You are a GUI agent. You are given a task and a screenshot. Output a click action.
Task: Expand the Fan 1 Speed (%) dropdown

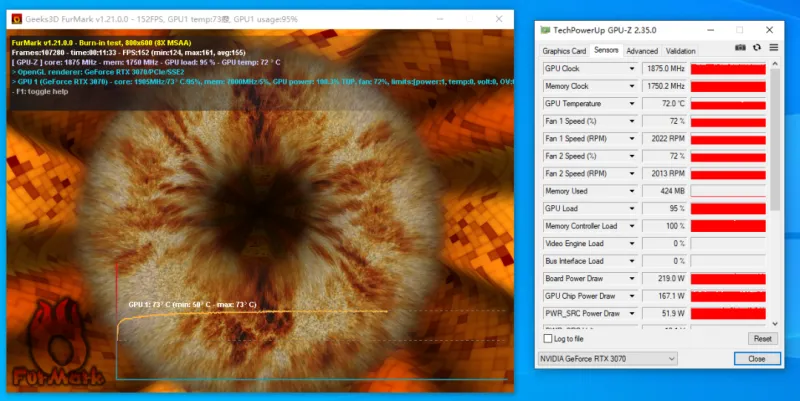632,121
